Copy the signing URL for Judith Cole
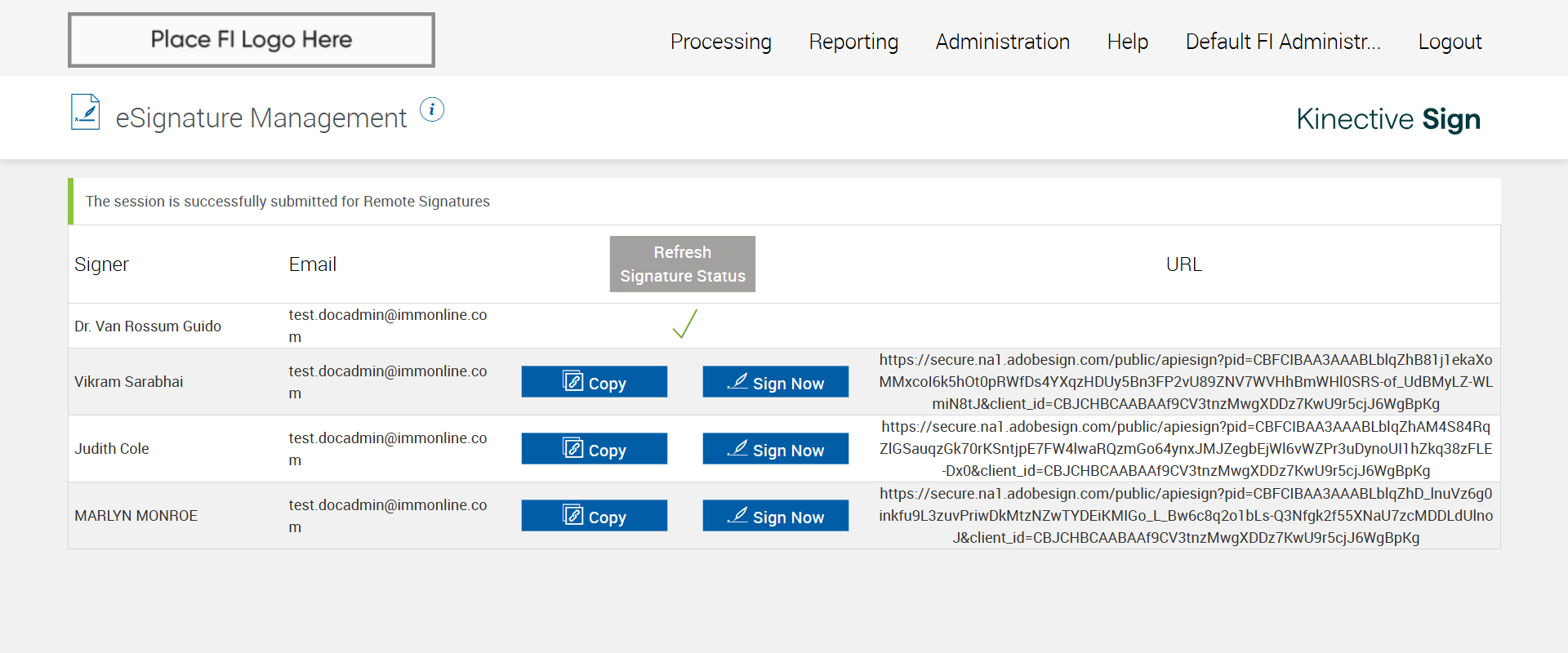 coord(594,449)
